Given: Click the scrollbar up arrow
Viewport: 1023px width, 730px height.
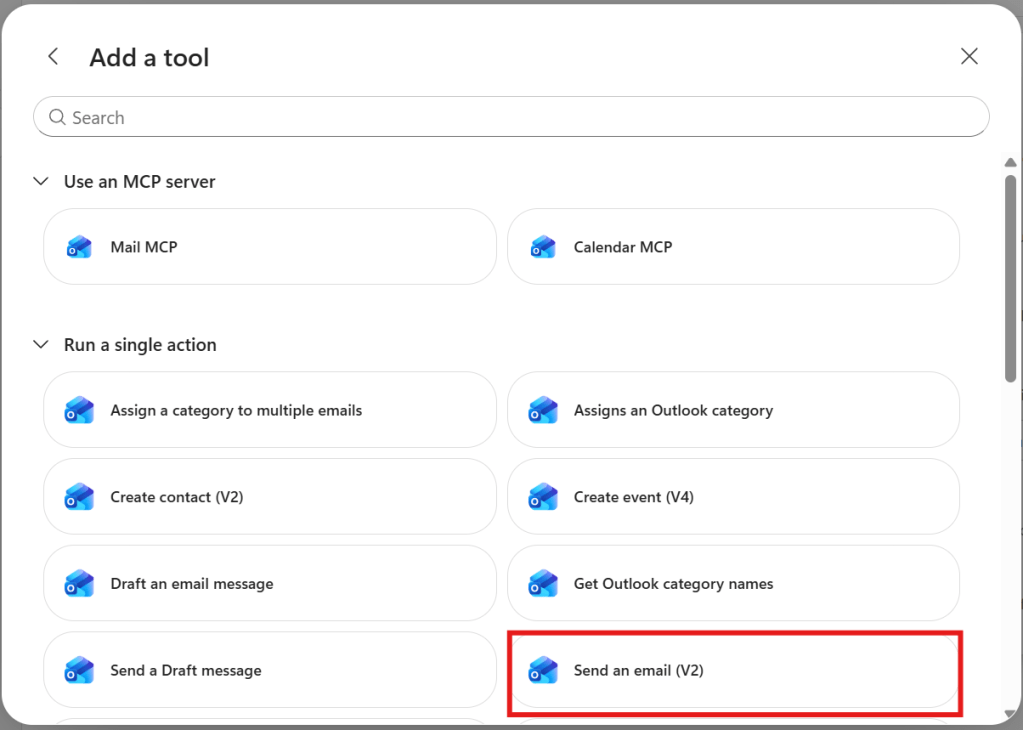Looking at the screenshot, I should coord(1010,162).
